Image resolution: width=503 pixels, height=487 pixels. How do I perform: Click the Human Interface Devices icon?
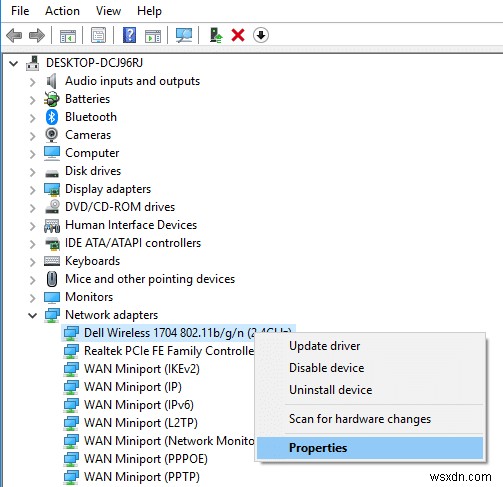point(52,226)
